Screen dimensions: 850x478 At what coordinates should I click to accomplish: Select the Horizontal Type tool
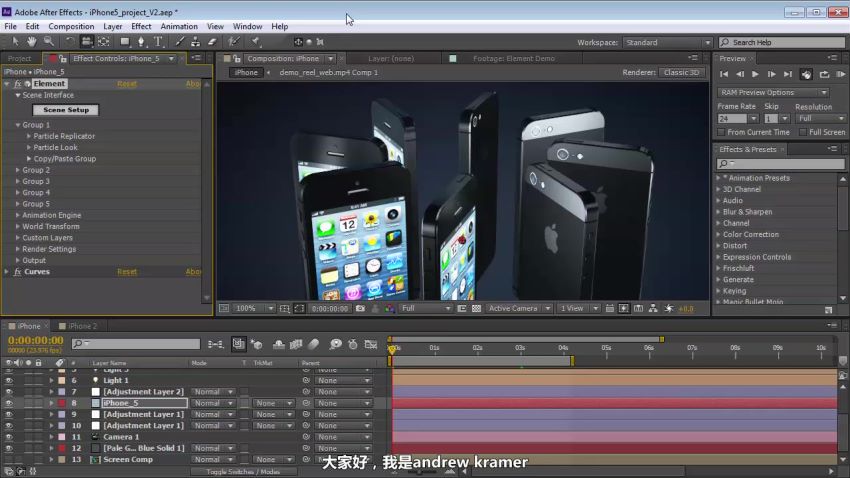tap(158, 41)
